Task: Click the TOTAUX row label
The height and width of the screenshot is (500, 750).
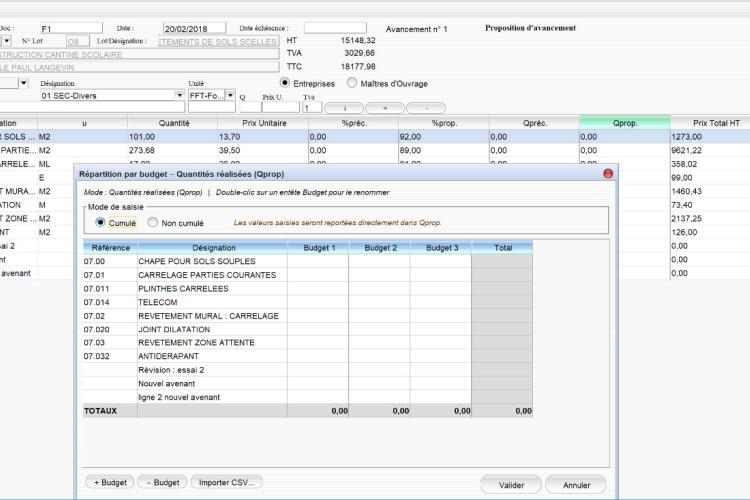Action: 100,411
